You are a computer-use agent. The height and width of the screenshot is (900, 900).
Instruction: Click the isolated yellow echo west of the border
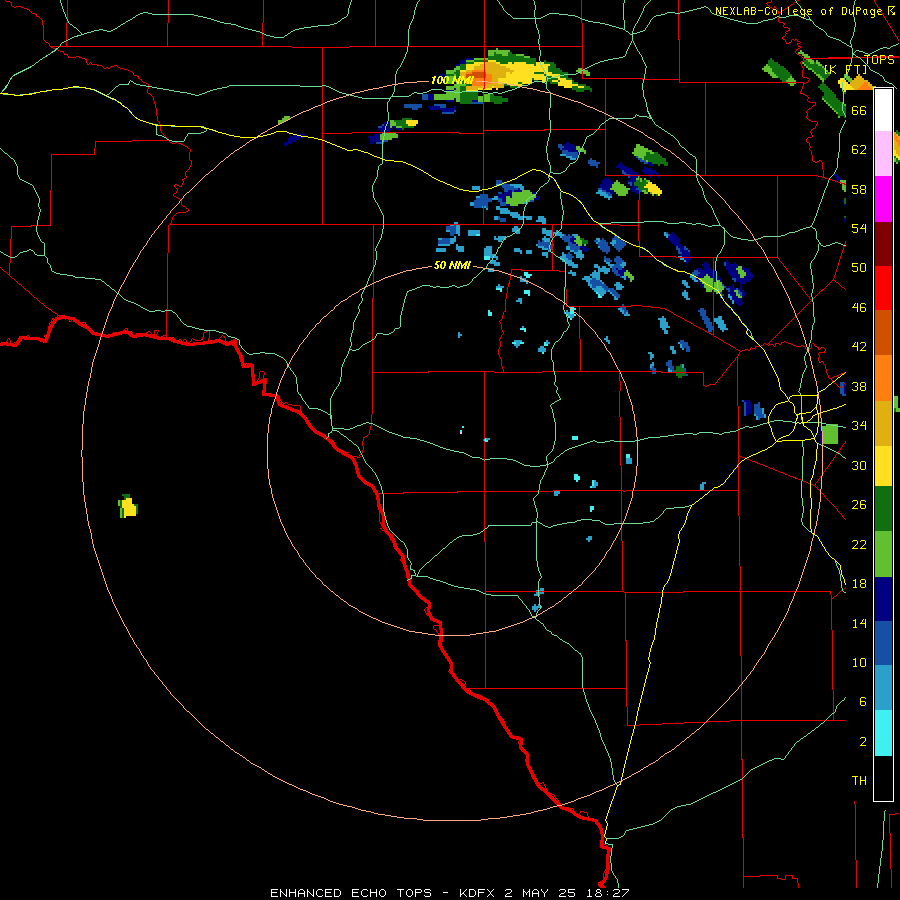pyautogui.click(x=129, y=507)
